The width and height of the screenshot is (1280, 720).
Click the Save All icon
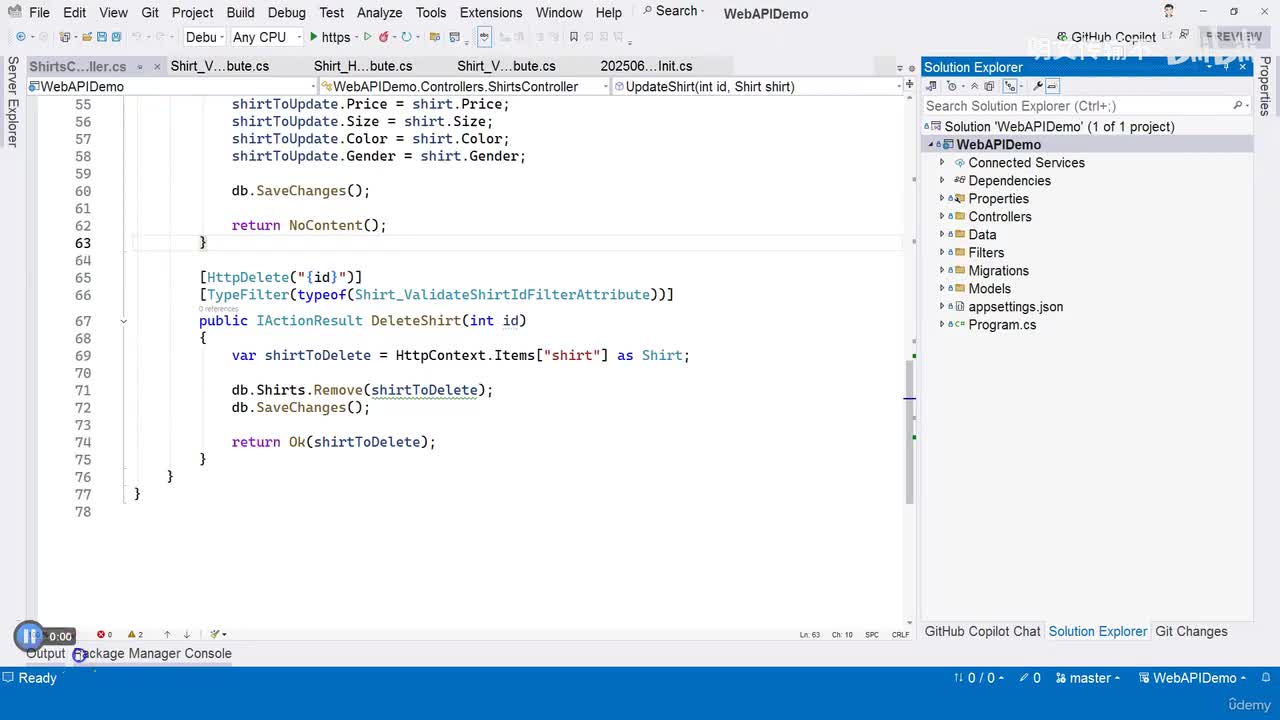tap(116, 37)
